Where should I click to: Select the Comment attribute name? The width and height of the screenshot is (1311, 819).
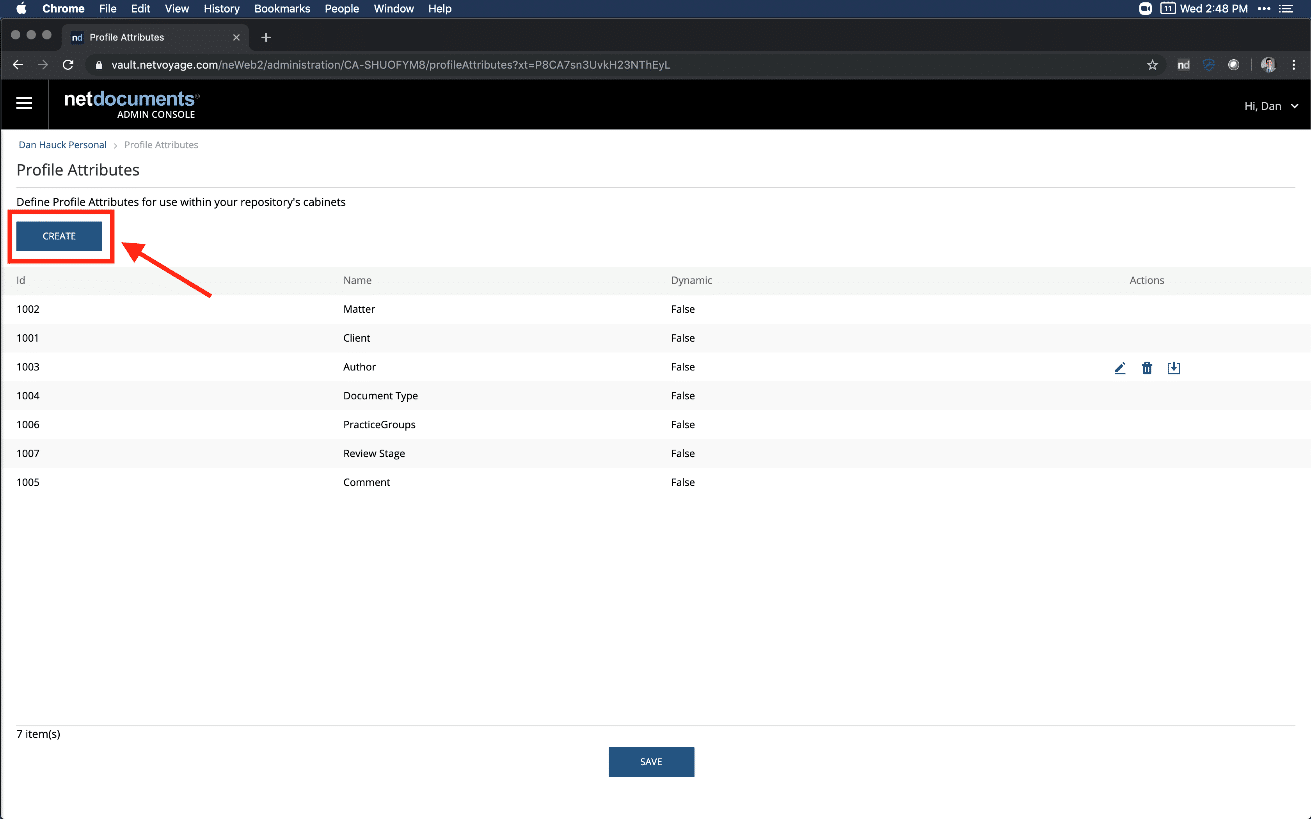point(367,483)
